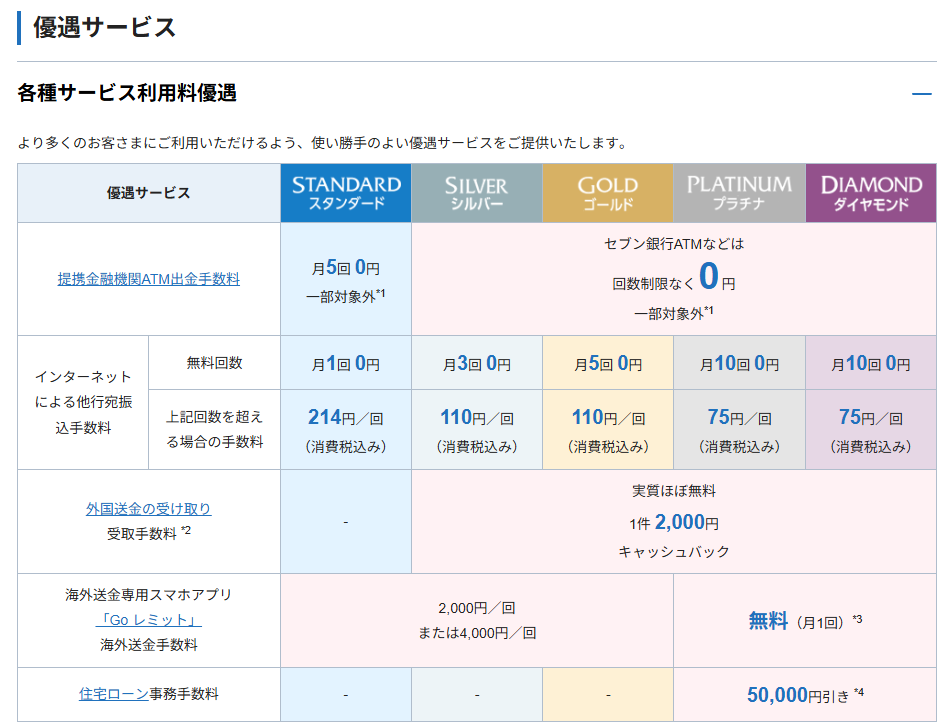Follow the 外国送金の受け取り link
The image size is (939, 728).
coord(148,509)
